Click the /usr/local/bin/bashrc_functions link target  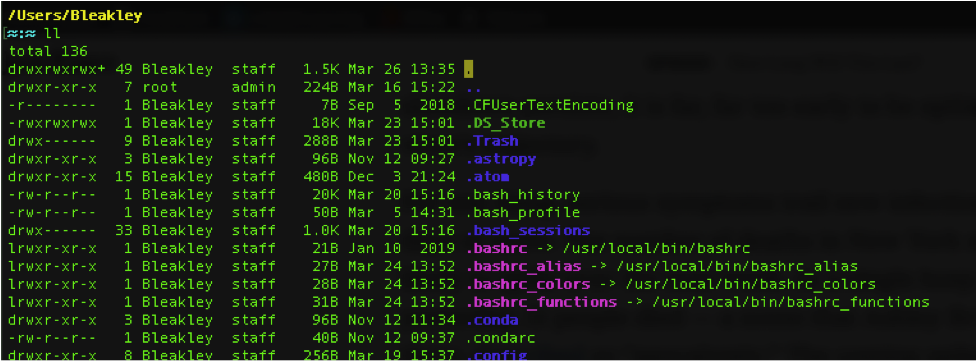point(791,302)
